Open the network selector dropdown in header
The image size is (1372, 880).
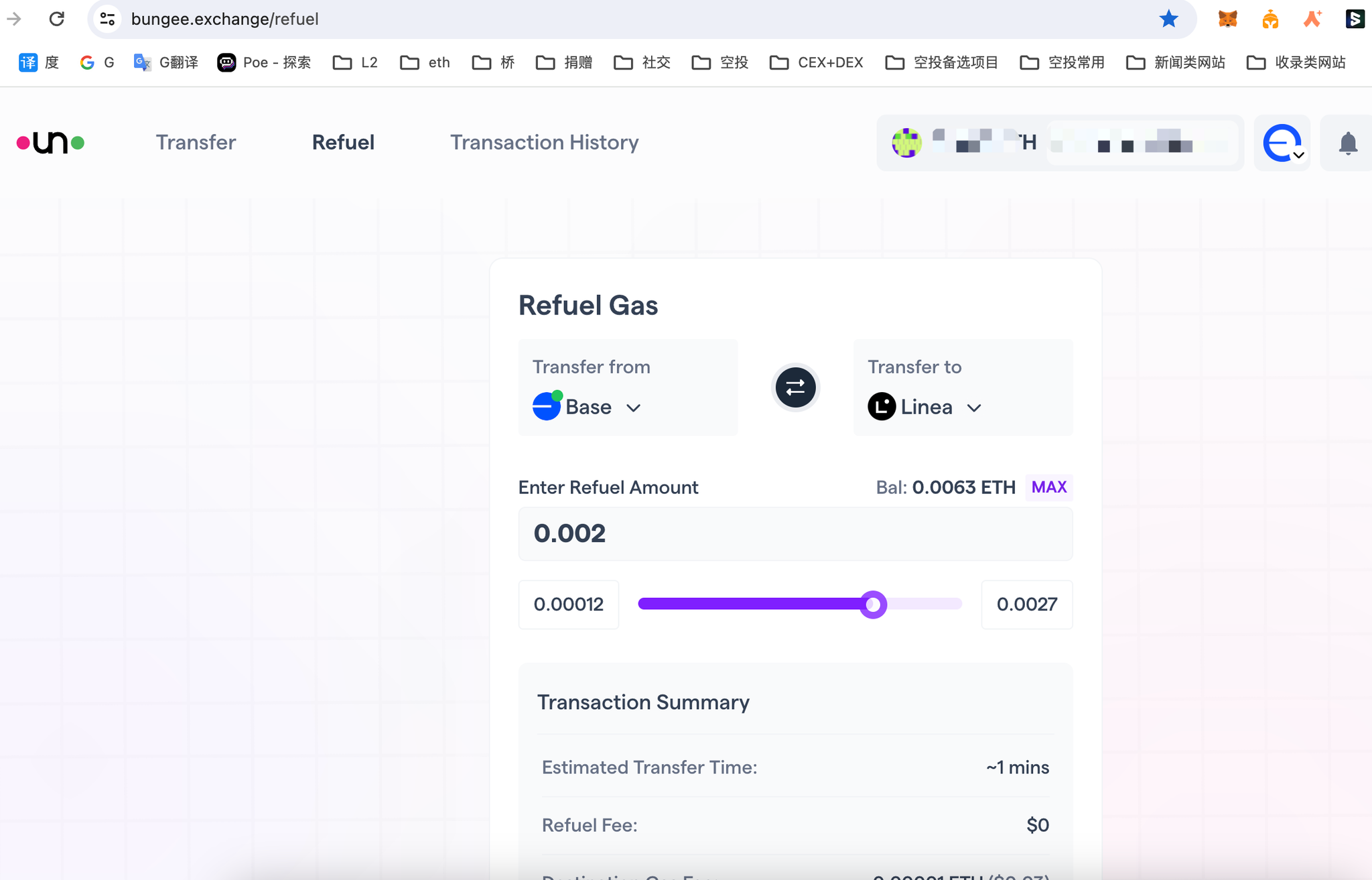(x=1282, y=143)
